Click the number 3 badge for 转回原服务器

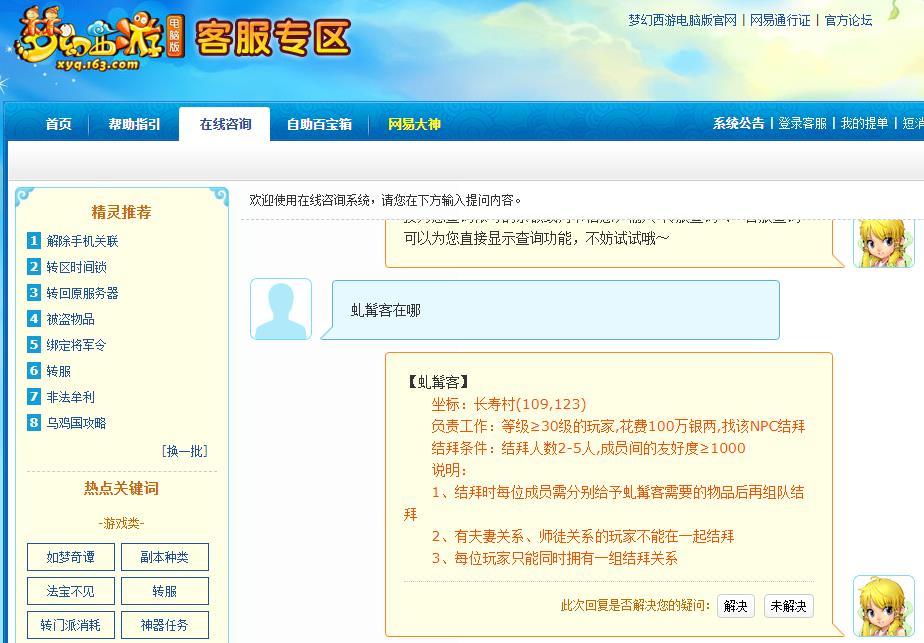coord(34,292)
